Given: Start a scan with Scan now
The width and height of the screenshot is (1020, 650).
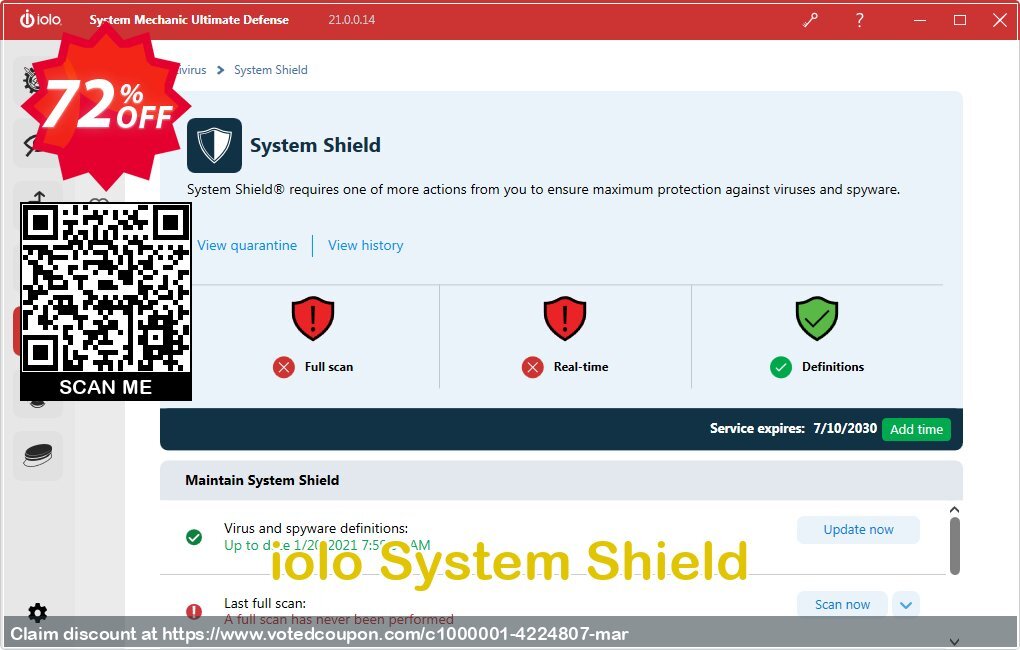Looking at the screenshot, I should coord(842,604).
